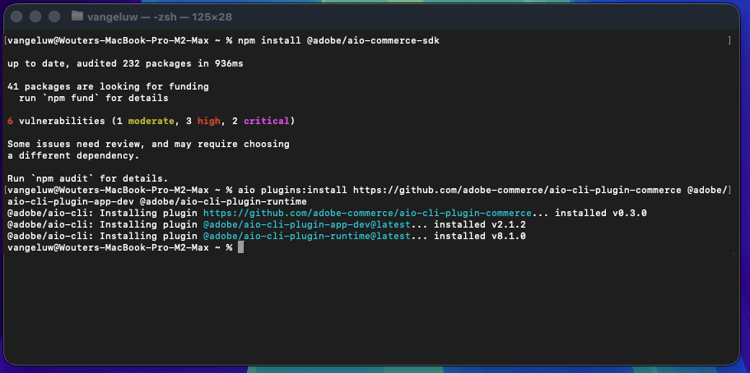The image size is (750, 373).
Task: Click the window title 'vangeluw — -zsh — 125×28'
Action: click(x=159, y=17)
